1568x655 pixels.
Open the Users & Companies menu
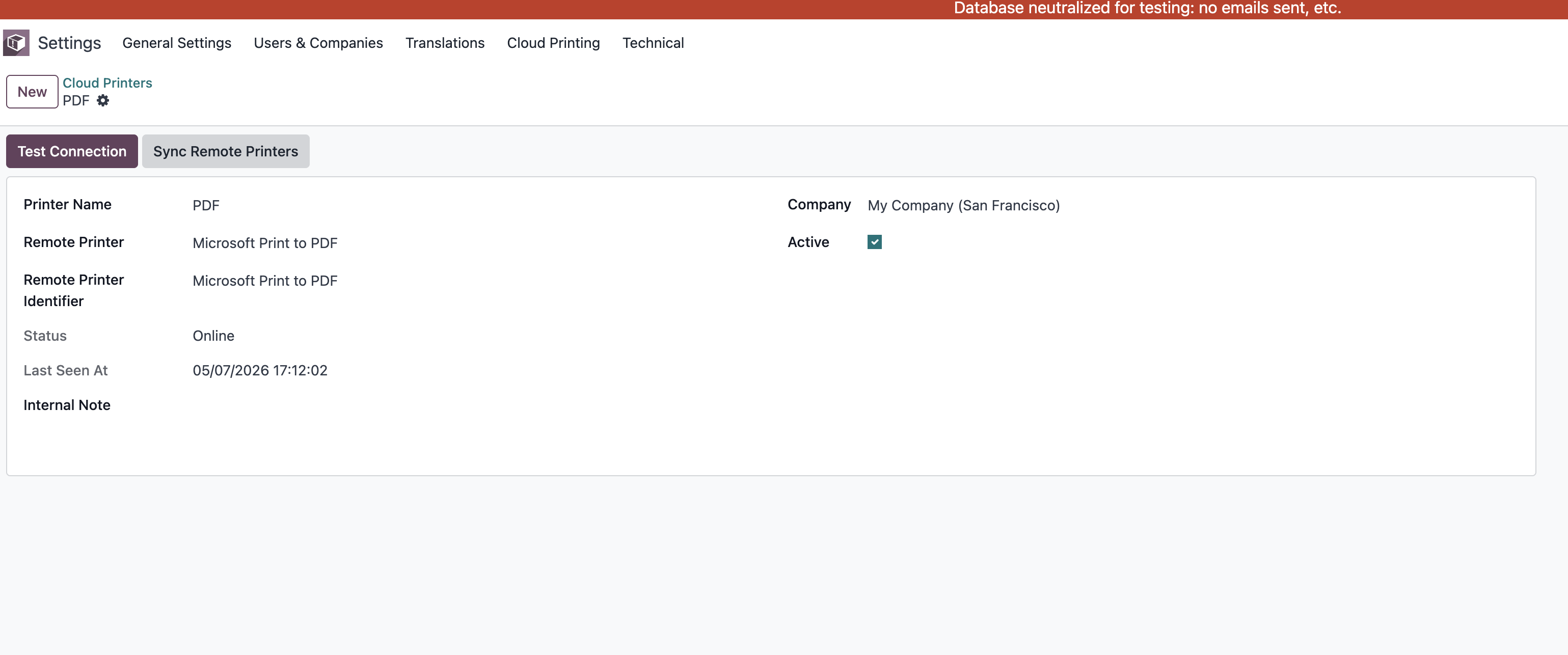point(318,43)
